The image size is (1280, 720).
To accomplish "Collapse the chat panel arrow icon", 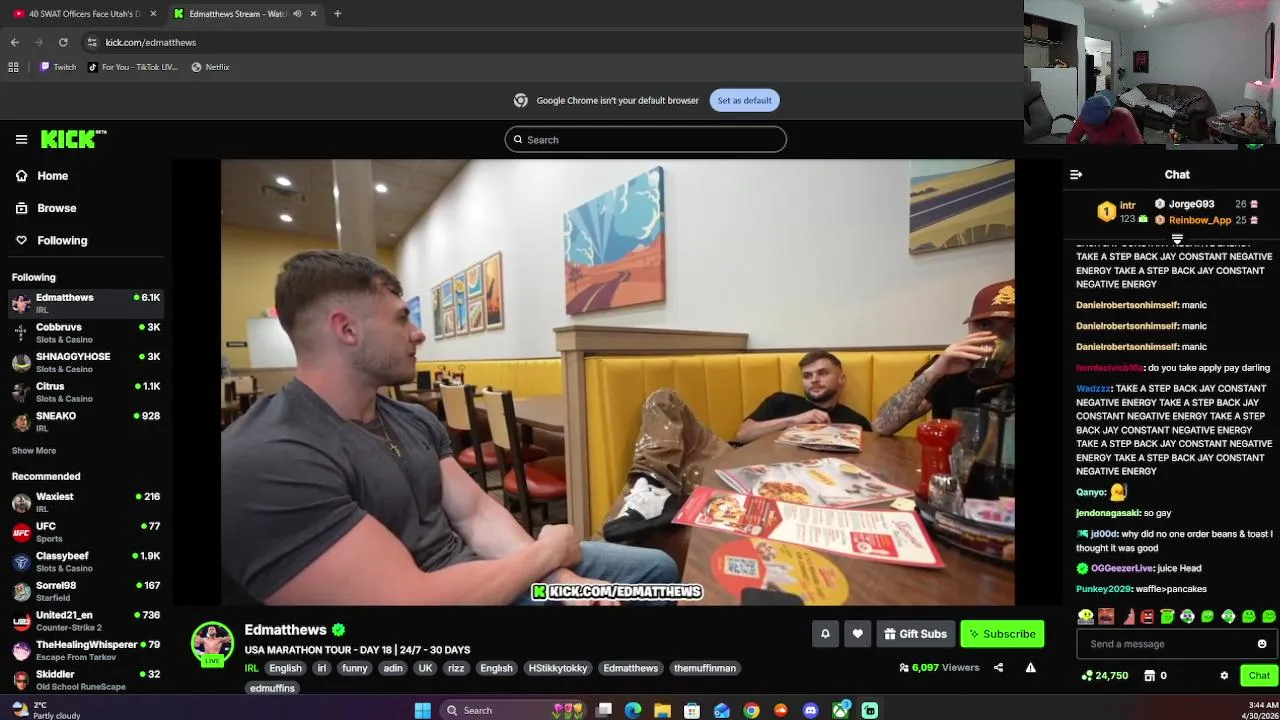I will (1076, 175).
